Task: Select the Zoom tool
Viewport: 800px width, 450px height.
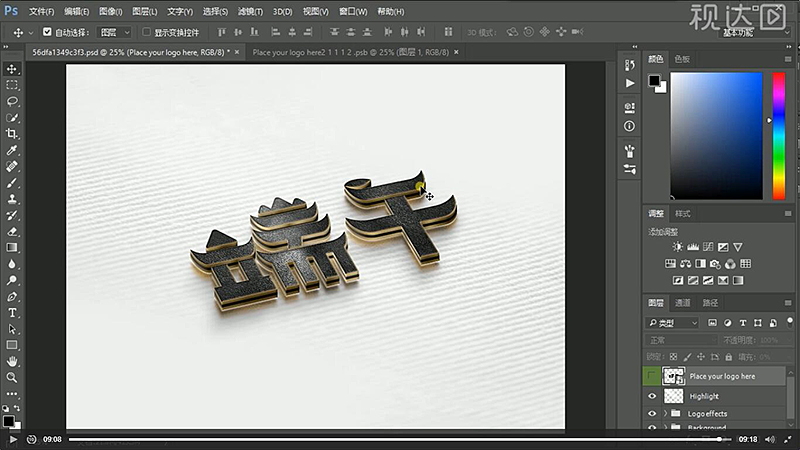Action: pyautogui.click(x=12, y=378)
